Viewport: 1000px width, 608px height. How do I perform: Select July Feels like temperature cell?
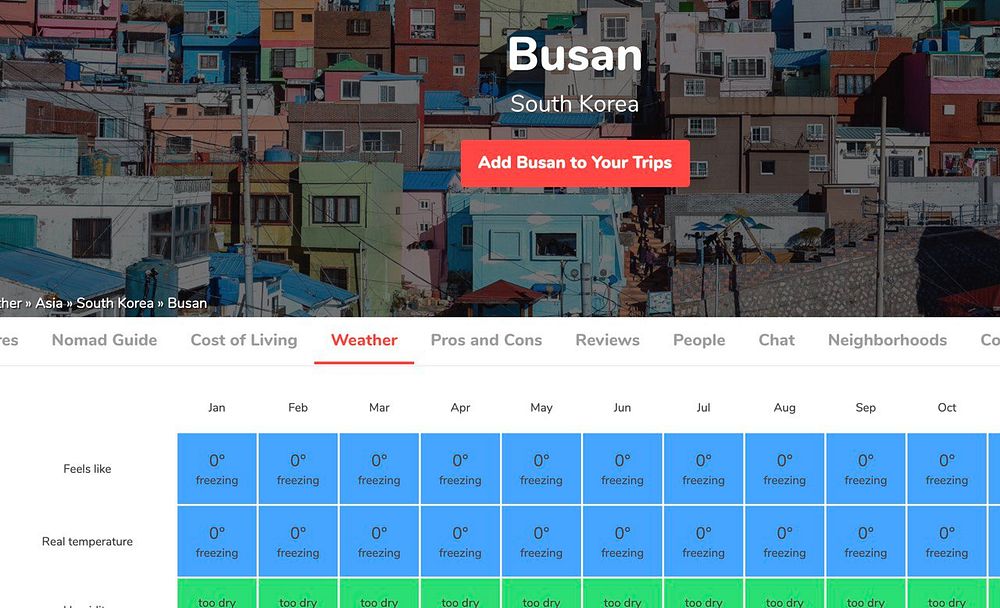tap(703, 469)
